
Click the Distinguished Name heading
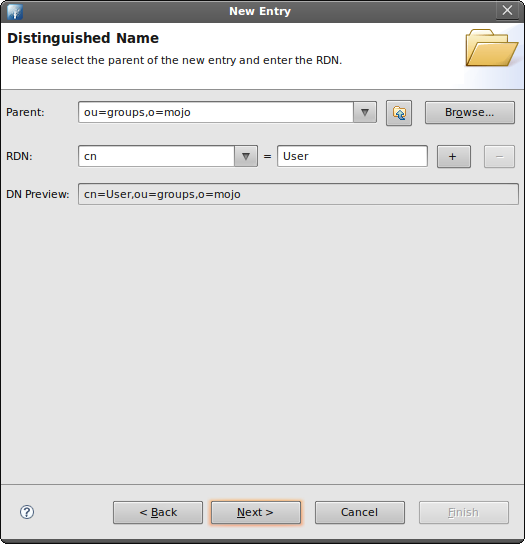83,38
